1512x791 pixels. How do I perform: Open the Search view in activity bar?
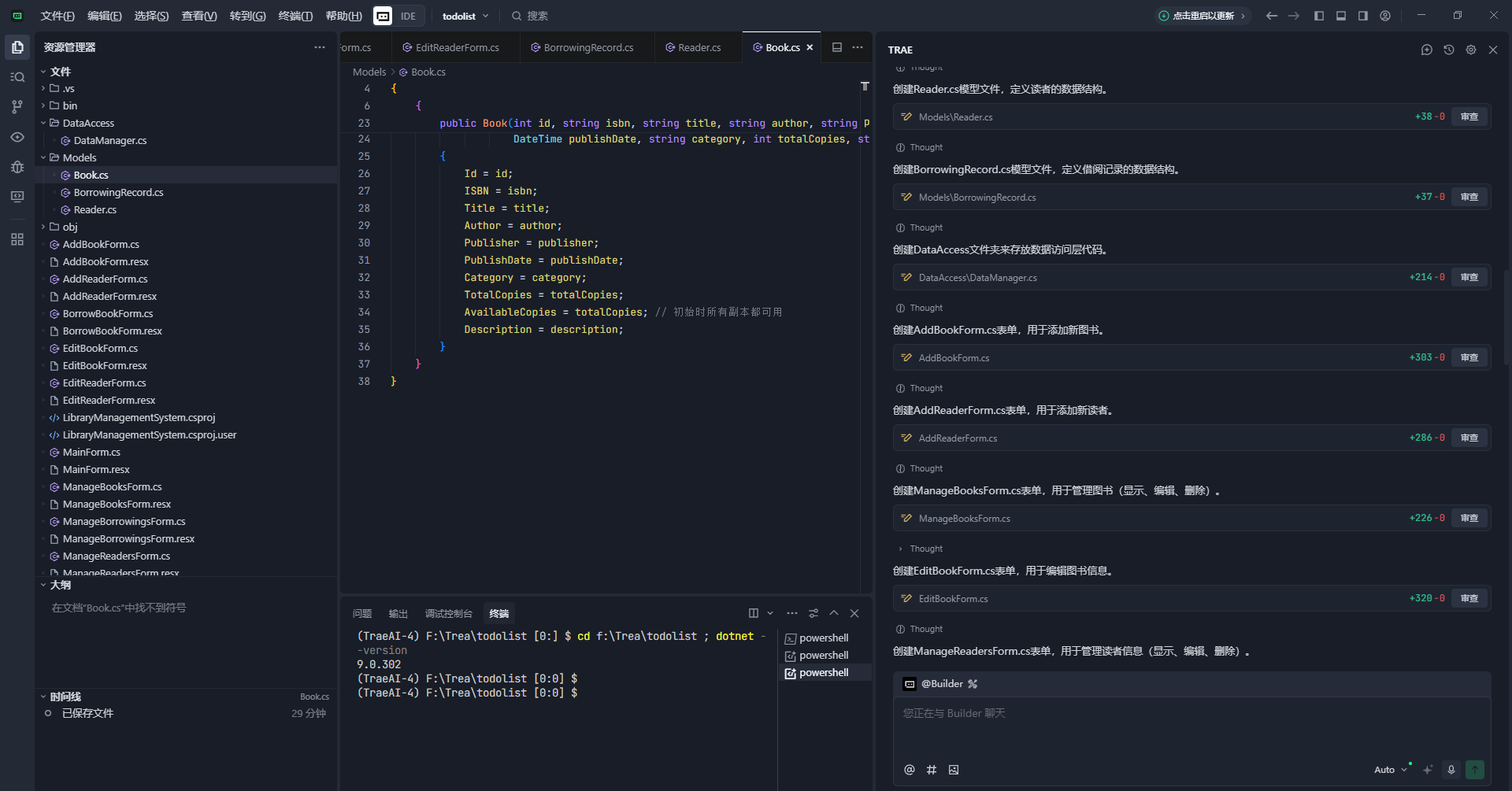[17, 77]
